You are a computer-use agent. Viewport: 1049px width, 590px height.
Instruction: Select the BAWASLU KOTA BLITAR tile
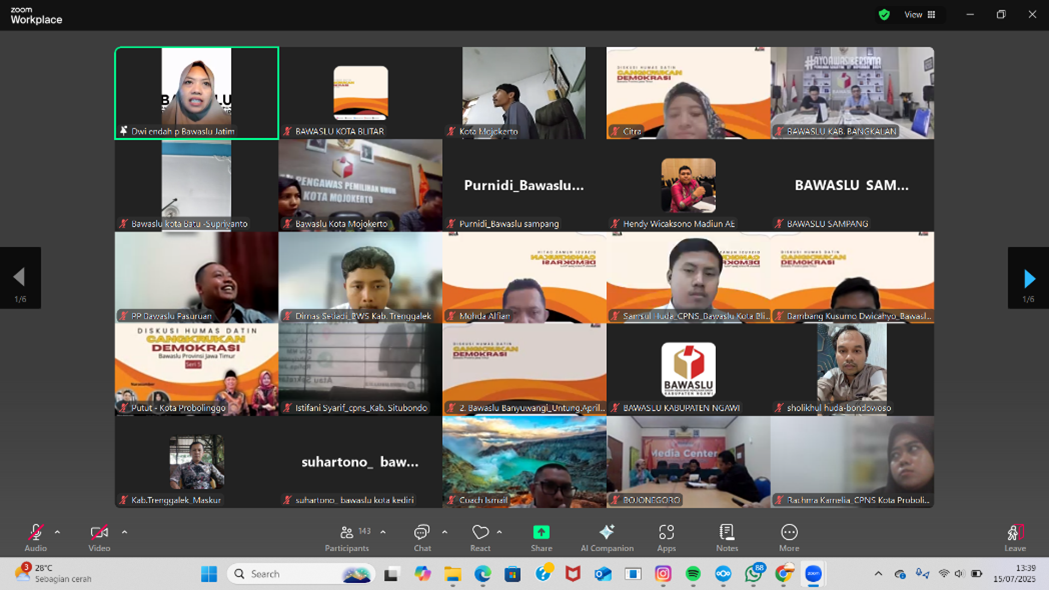click(361, 93)
